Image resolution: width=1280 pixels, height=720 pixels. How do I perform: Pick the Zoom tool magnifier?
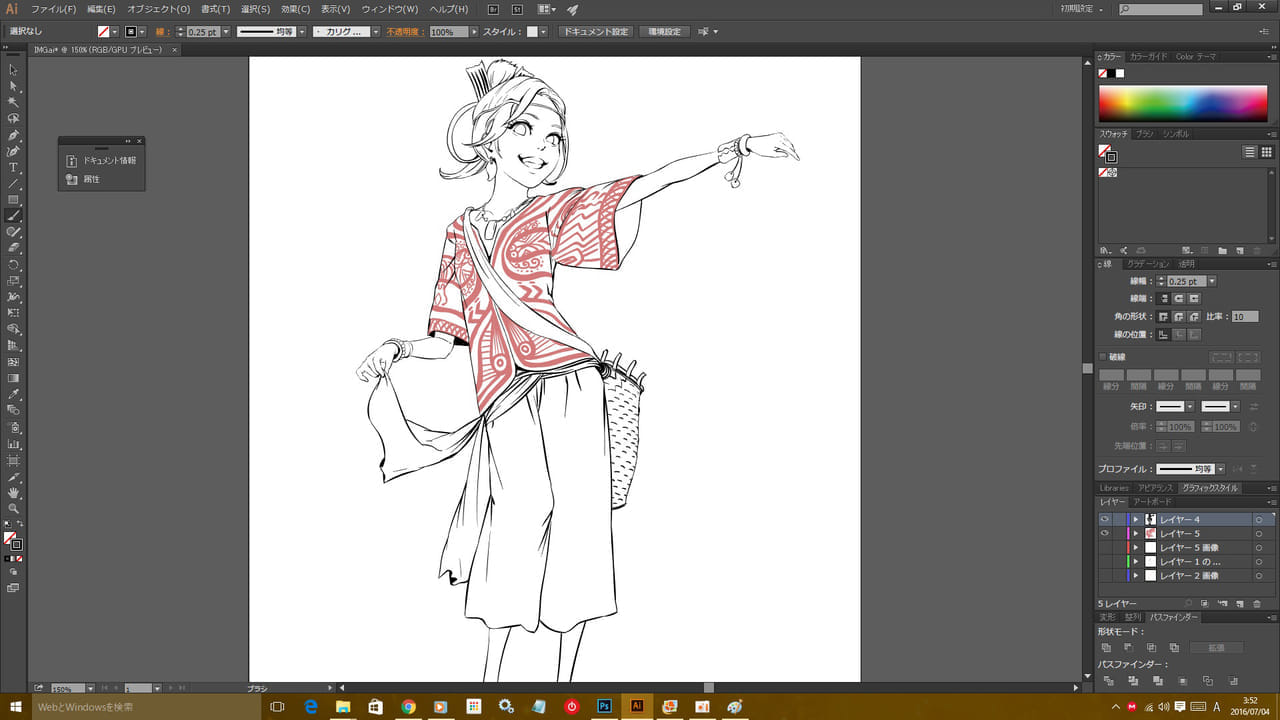pyautogui.click(x=14, y=508)
